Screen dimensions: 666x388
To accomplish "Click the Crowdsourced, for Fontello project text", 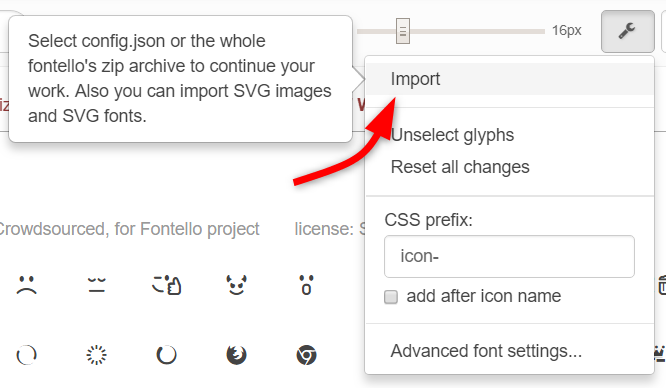I will 129,229.
